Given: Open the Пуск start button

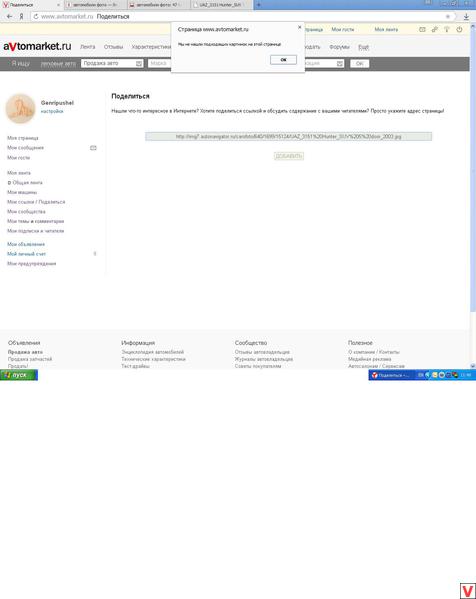Looking at the screenshot, I should tap(19, 375).
